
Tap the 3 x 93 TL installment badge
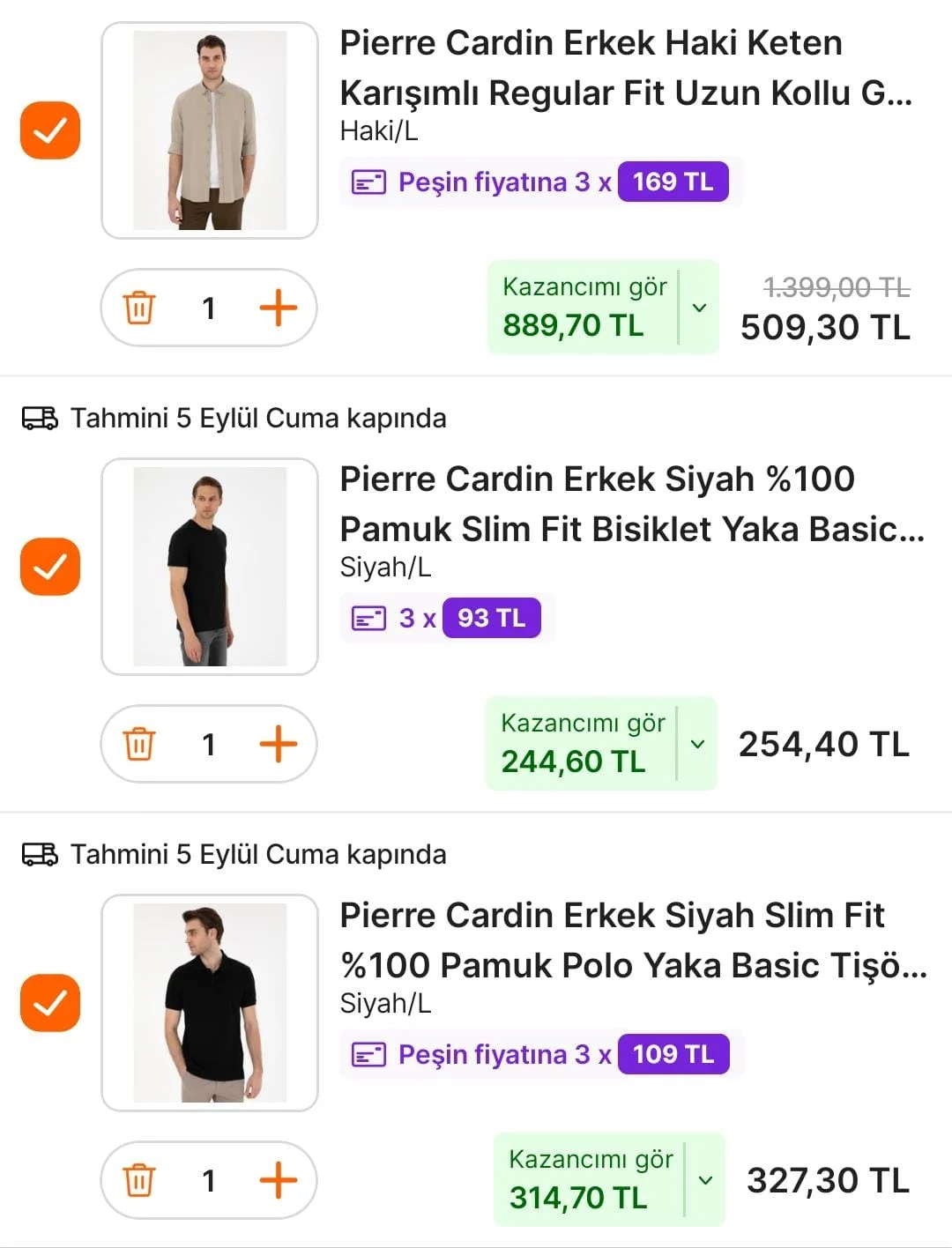446,618
